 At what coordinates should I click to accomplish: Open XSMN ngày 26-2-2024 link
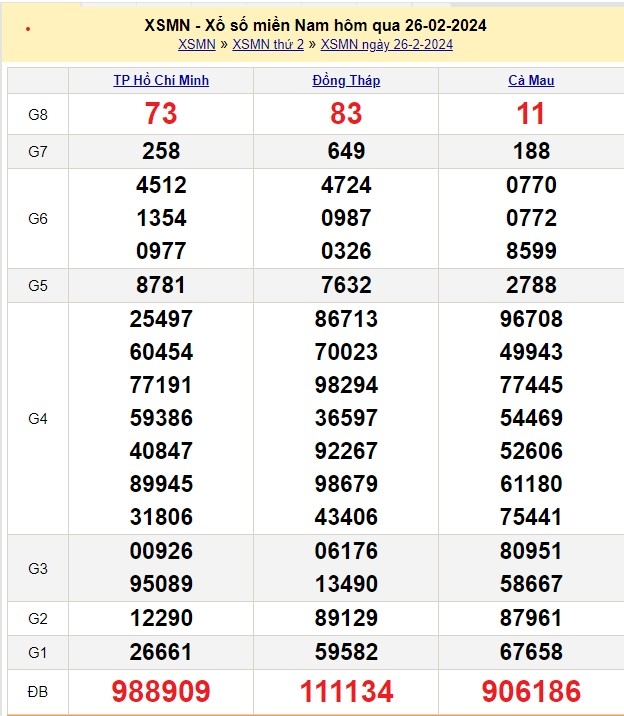pyautogui.click(x=386, y=44)
